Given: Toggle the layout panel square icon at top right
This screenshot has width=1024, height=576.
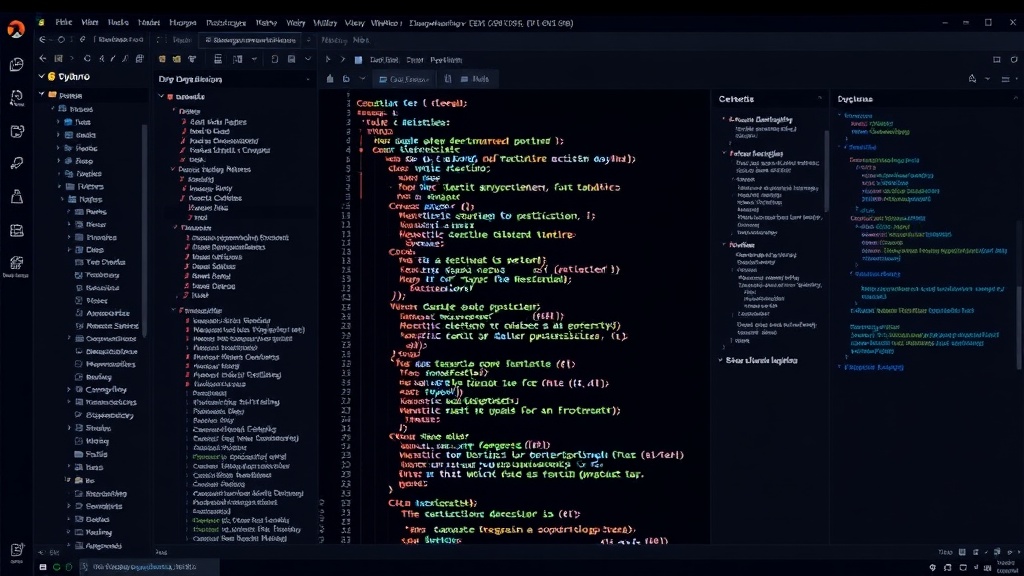Looking at the screenshot, I should pos(997,59).
